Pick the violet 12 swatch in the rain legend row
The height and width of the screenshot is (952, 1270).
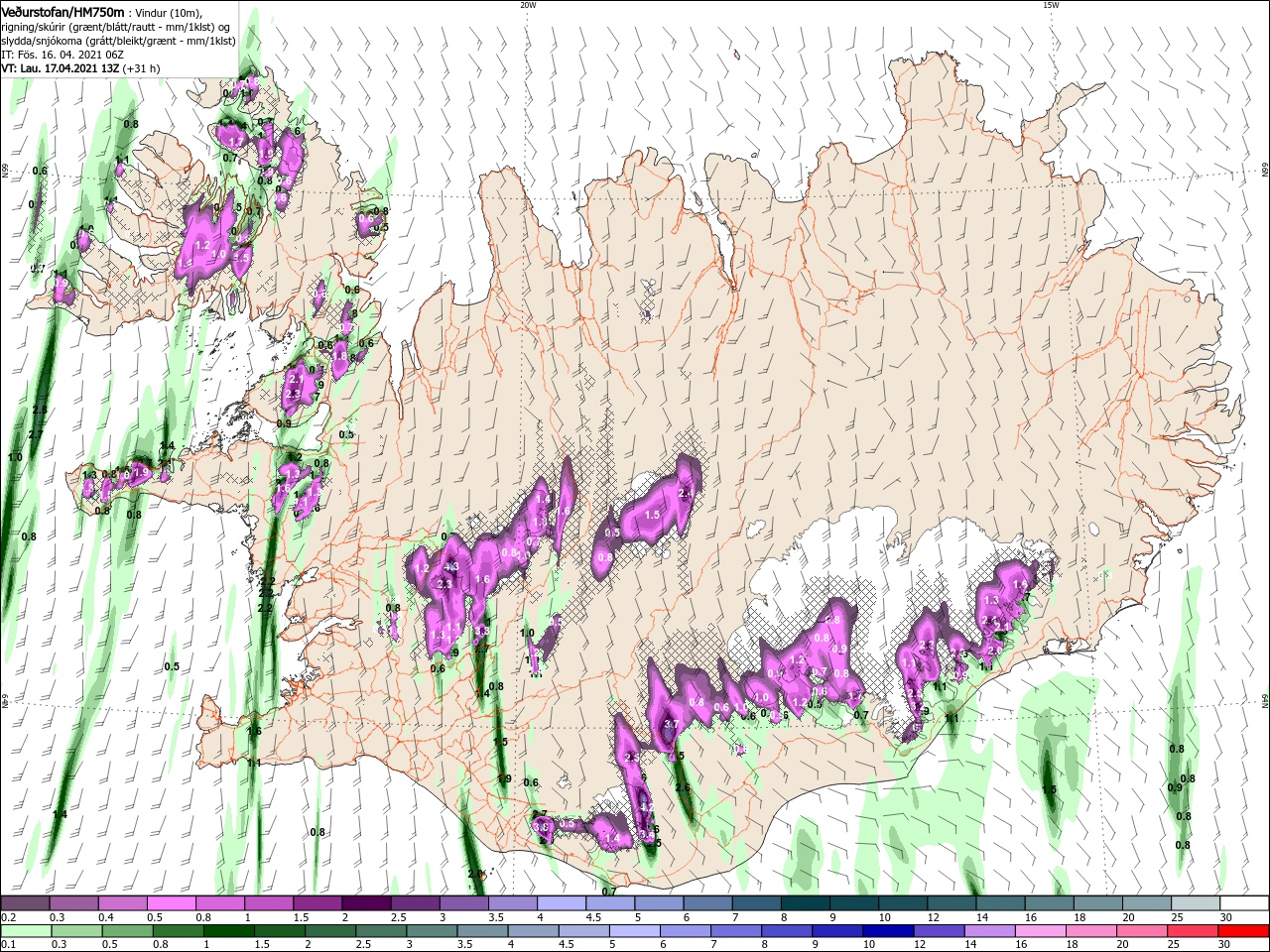pyautogui.click(x=939, y=931)
